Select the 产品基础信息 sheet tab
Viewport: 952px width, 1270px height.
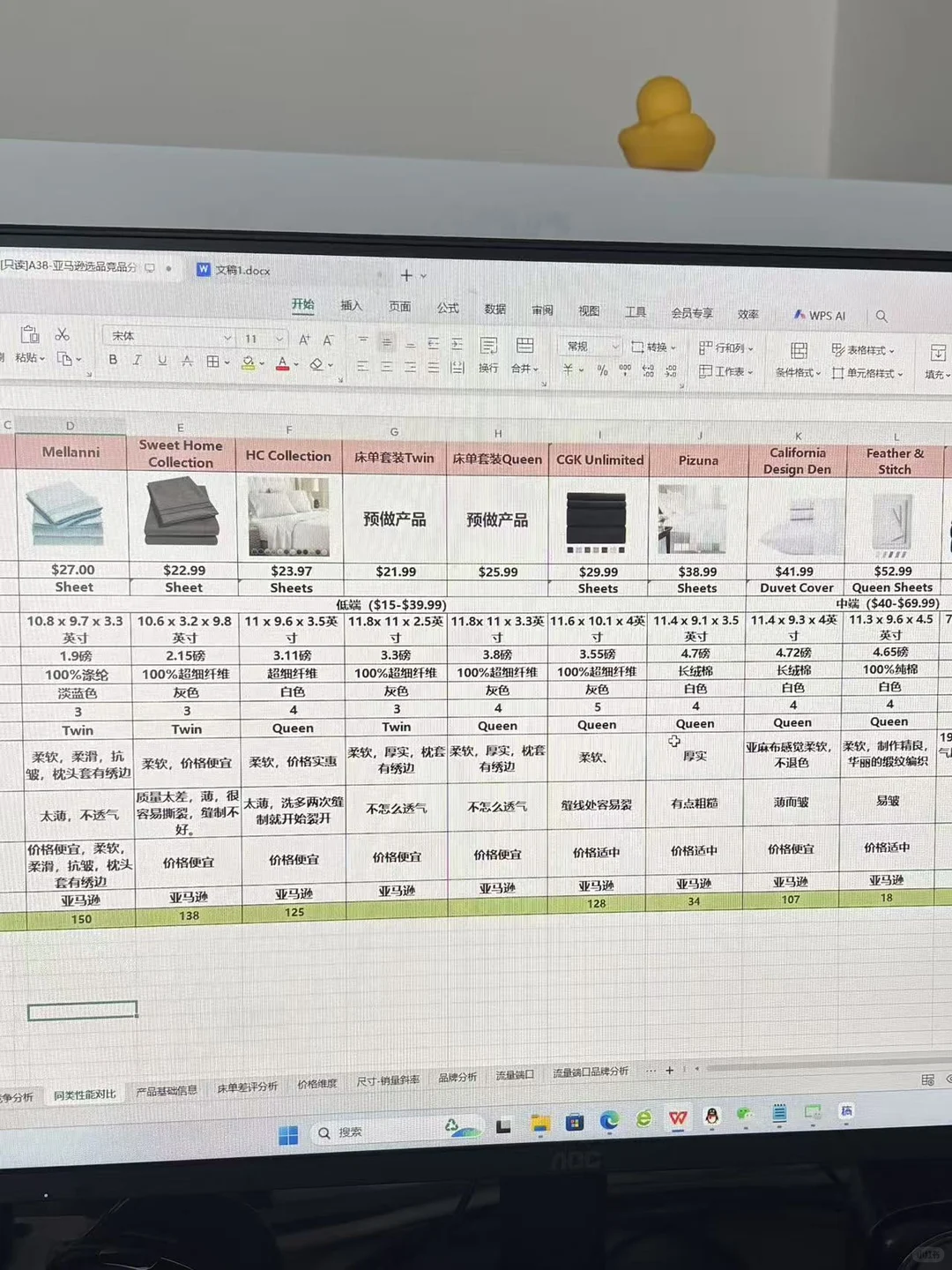pyautogui.click(x=167, y=1091)
